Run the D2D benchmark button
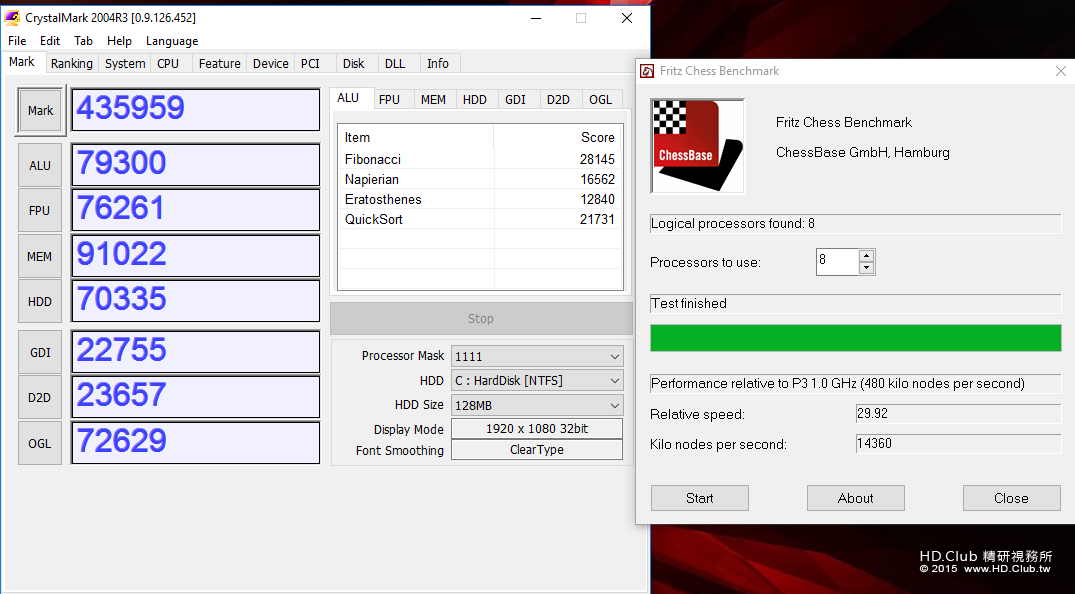Screen dimensions: 1075x594 pyautogui.click(x=40, y=398)
